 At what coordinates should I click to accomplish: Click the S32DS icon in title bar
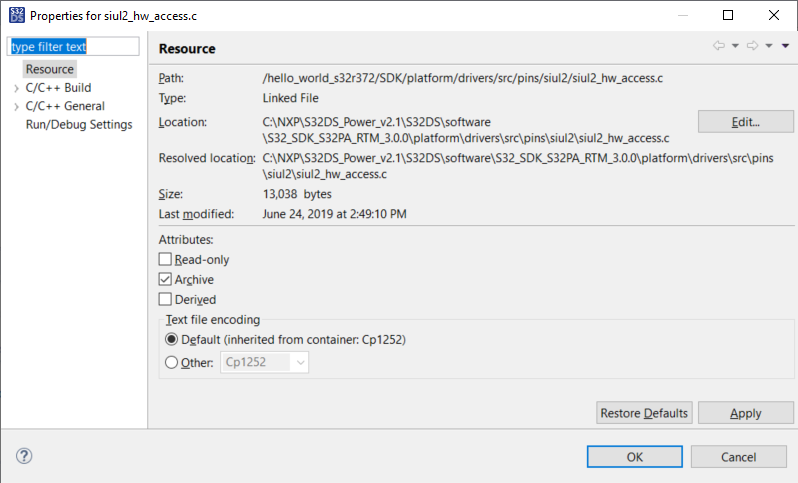[x=14, y=15]
